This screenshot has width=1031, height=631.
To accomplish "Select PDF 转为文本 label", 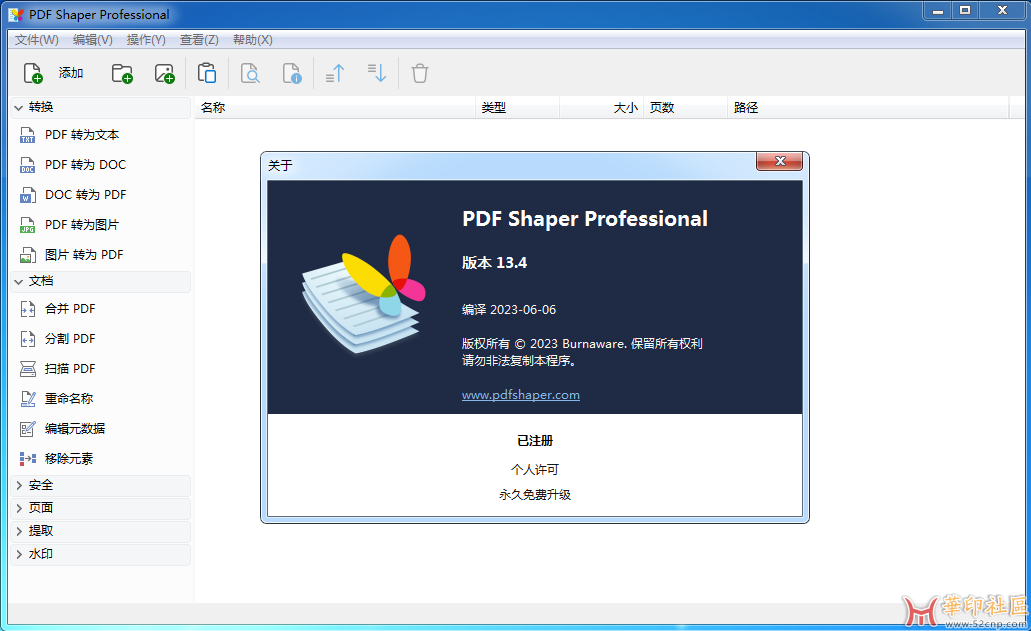I will (82, 135).
